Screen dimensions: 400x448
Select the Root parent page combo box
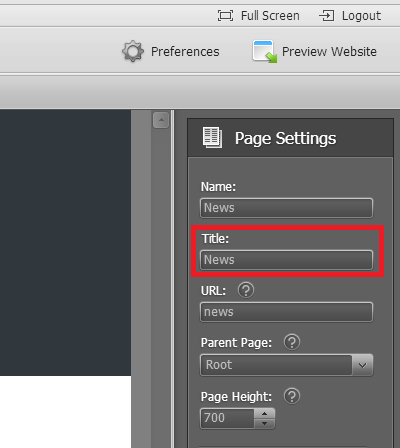pos(286,365)
